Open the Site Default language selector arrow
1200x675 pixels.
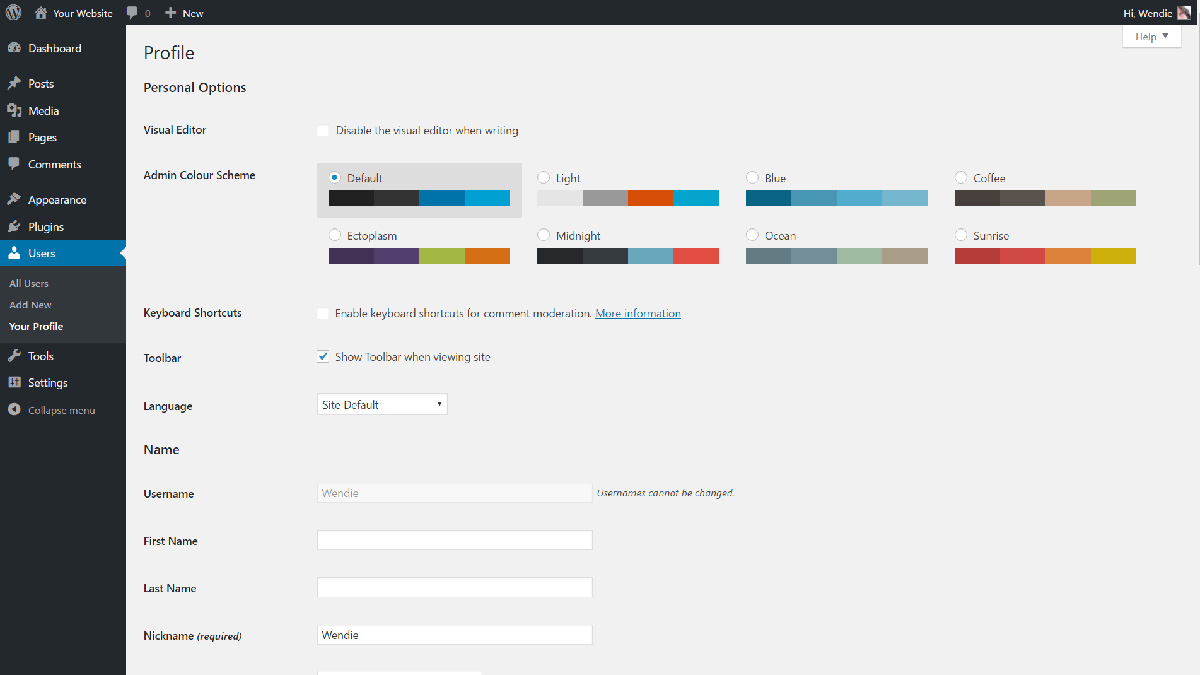[438, 404]
